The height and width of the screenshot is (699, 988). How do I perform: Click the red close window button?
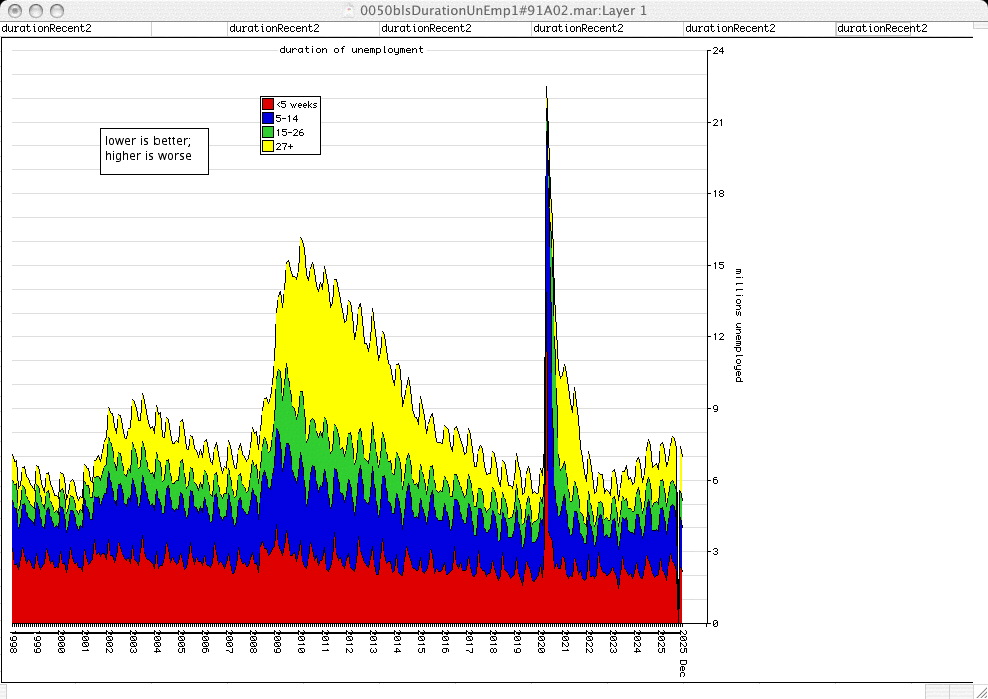pos(13,9)
